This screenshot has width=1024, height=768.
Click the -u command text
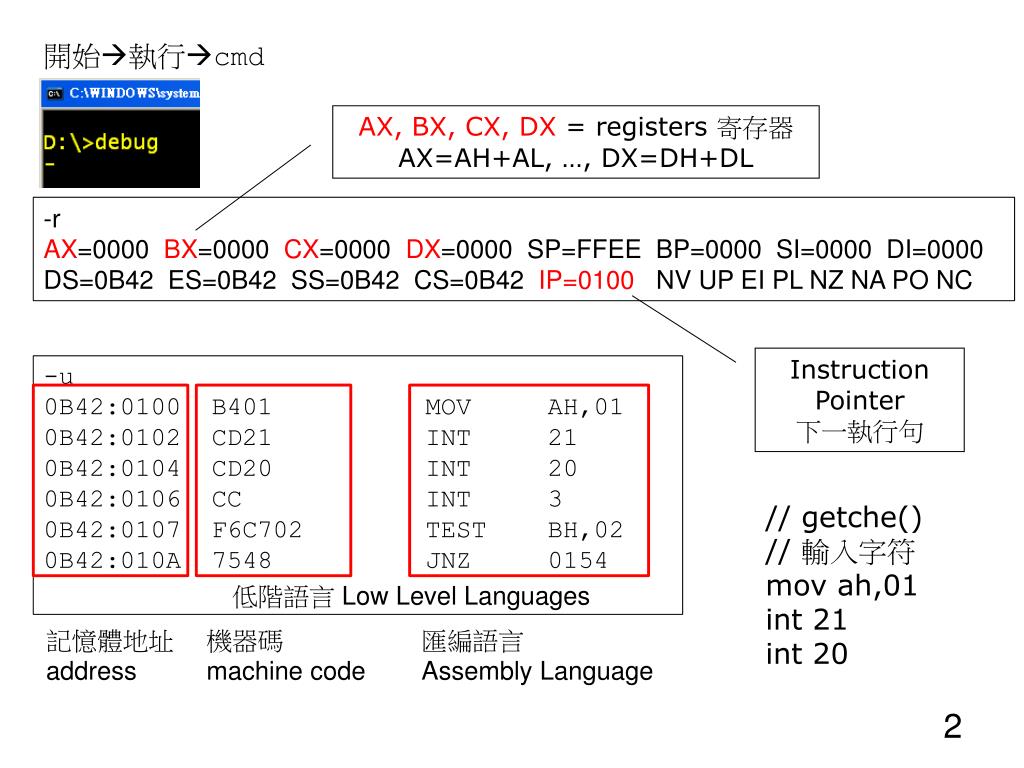point(59,377)
